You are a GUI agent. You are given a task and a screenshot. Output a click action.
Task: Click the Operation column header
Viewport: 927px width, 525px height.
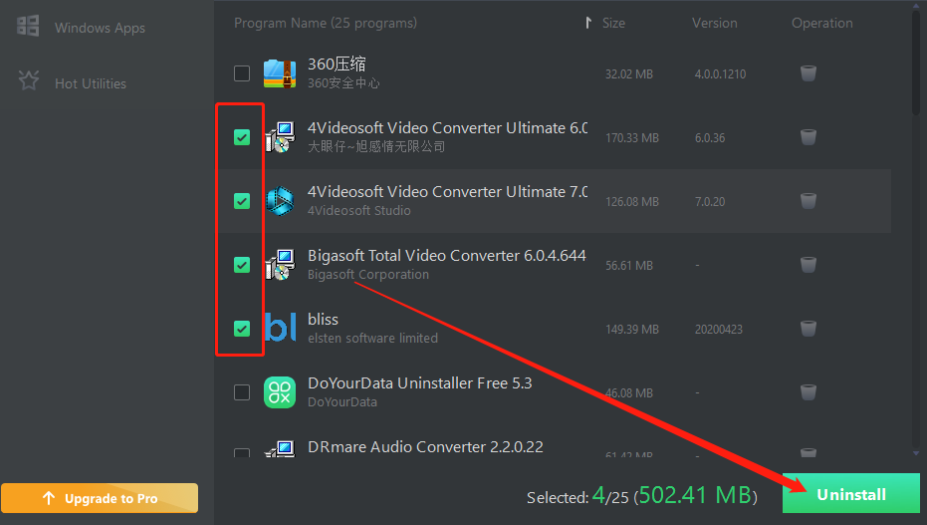822,23
